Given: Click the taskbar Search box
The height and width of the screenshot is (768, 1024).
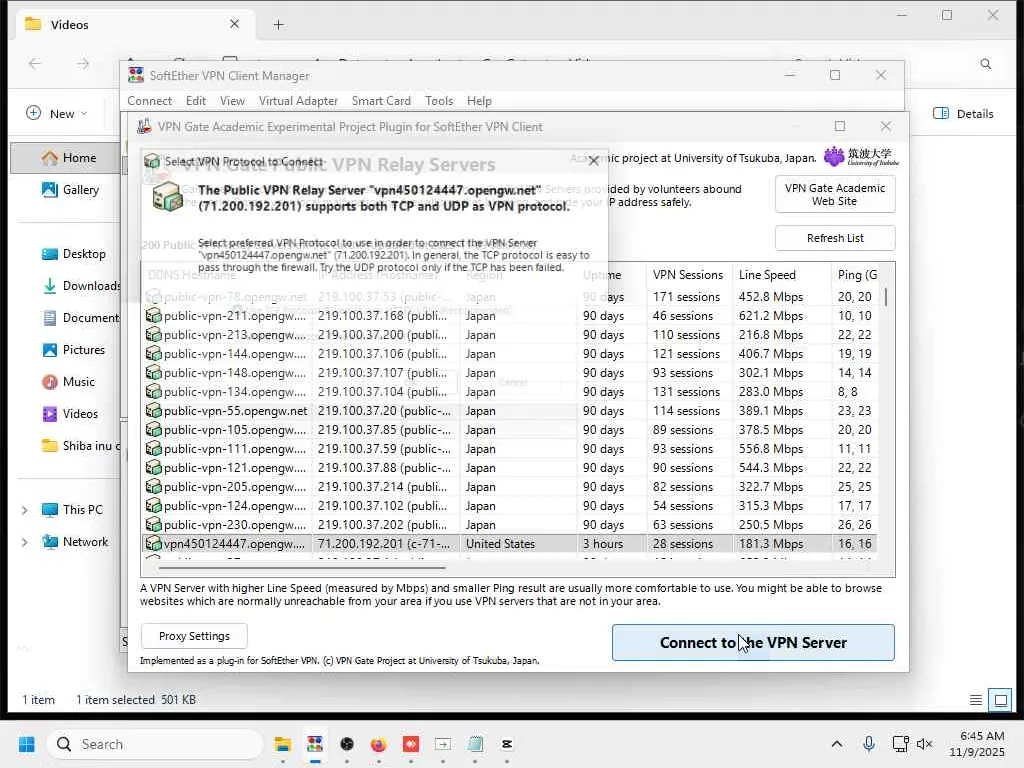Looking at the screenshot, I should tap(155, 744).
